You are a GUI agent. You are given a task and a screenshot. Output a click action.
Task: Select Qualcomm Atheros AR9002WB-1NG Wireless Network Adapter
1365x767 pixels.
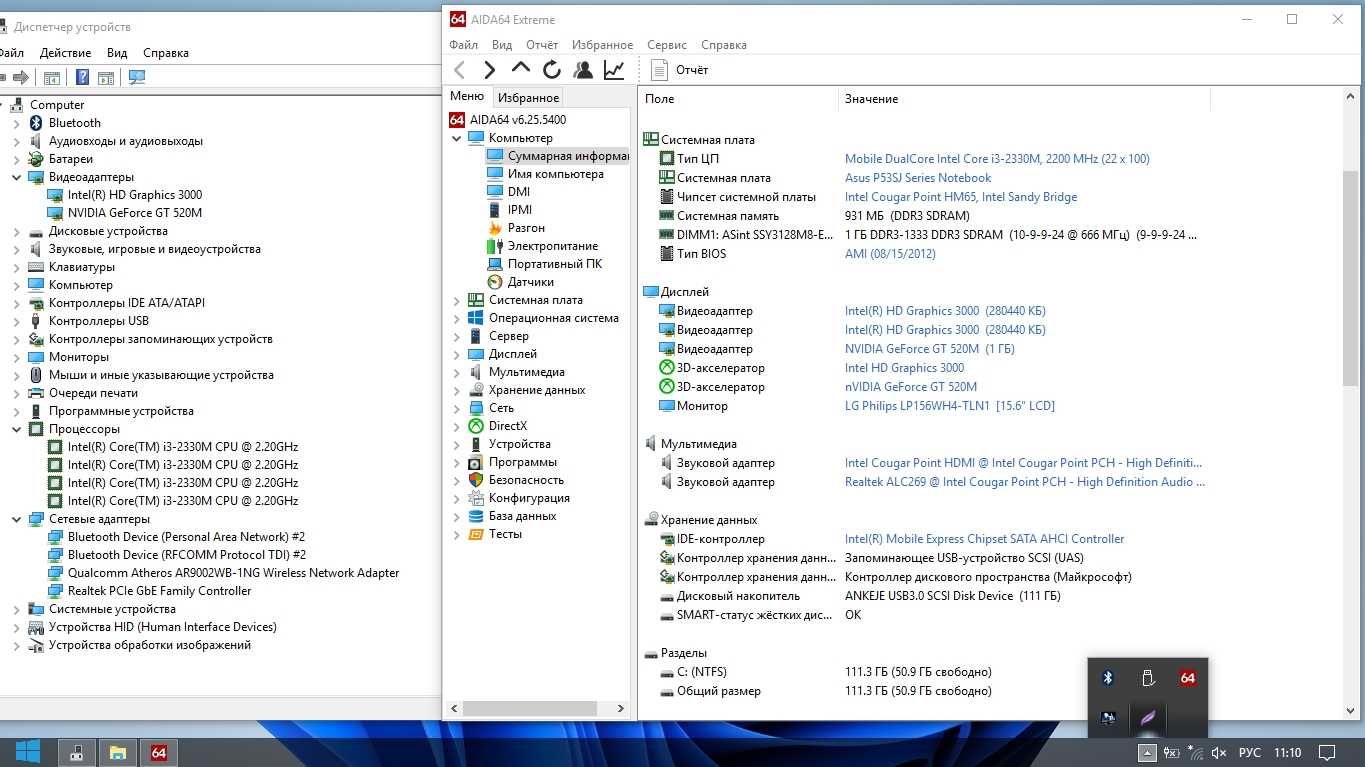tap(224, 573)
